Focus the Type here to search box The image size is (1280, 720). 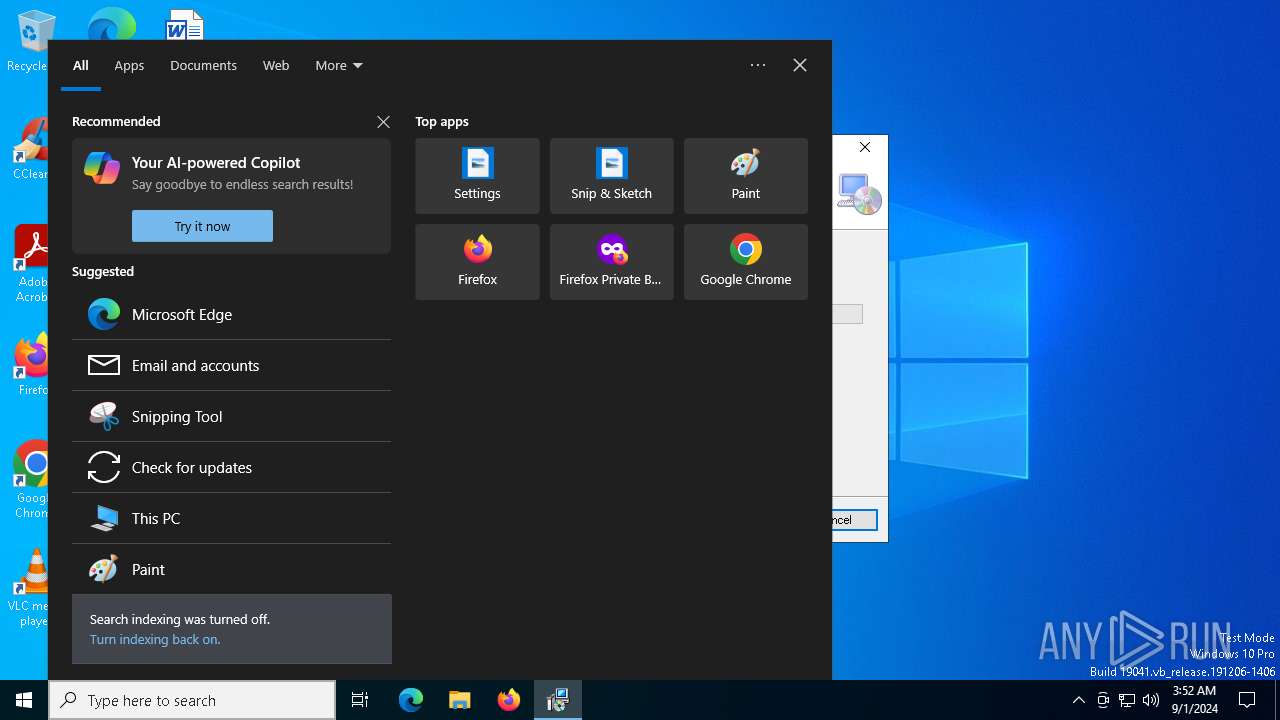192,700
